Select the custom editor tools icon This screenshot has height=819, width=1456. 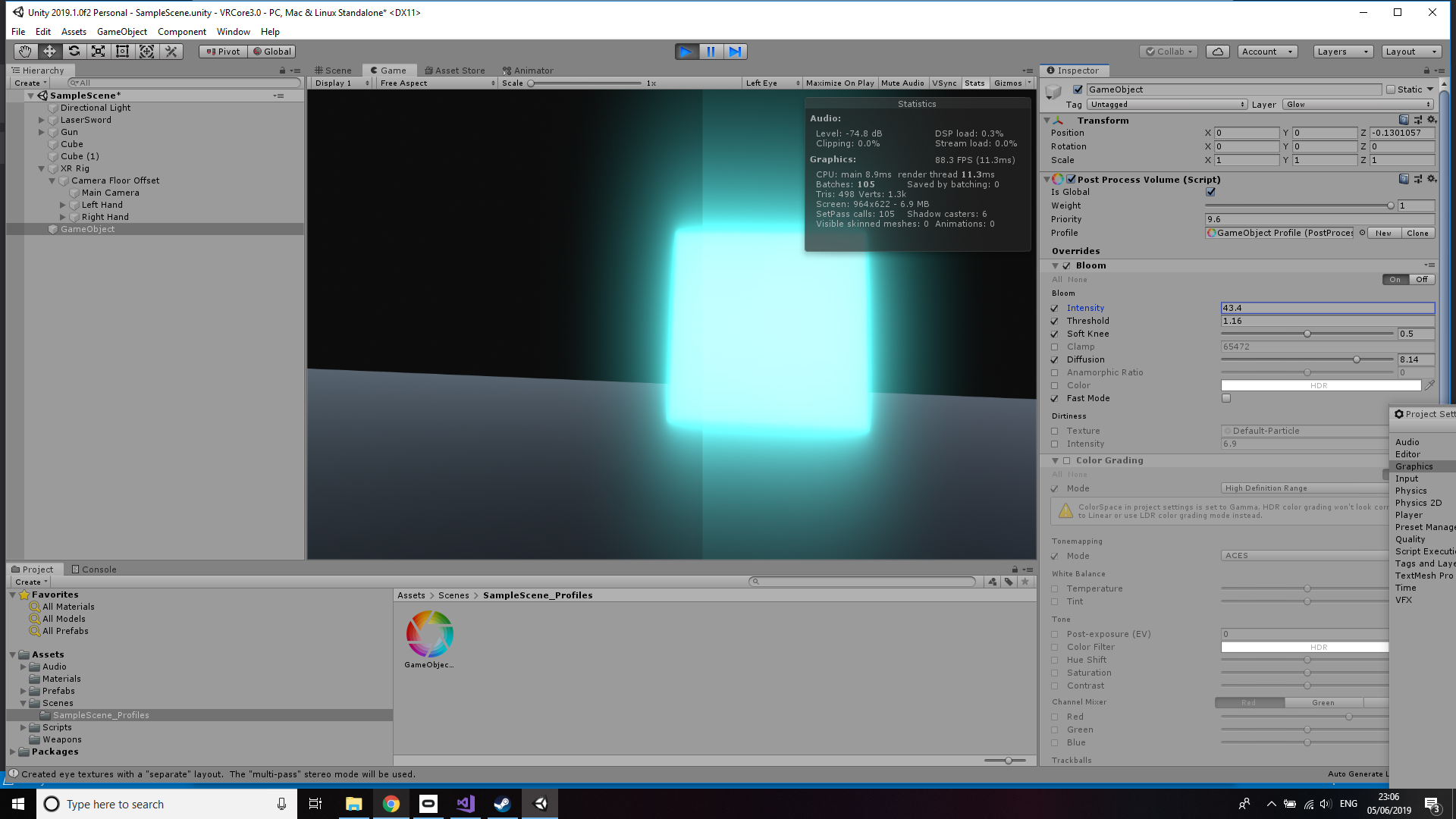point(171,52)
